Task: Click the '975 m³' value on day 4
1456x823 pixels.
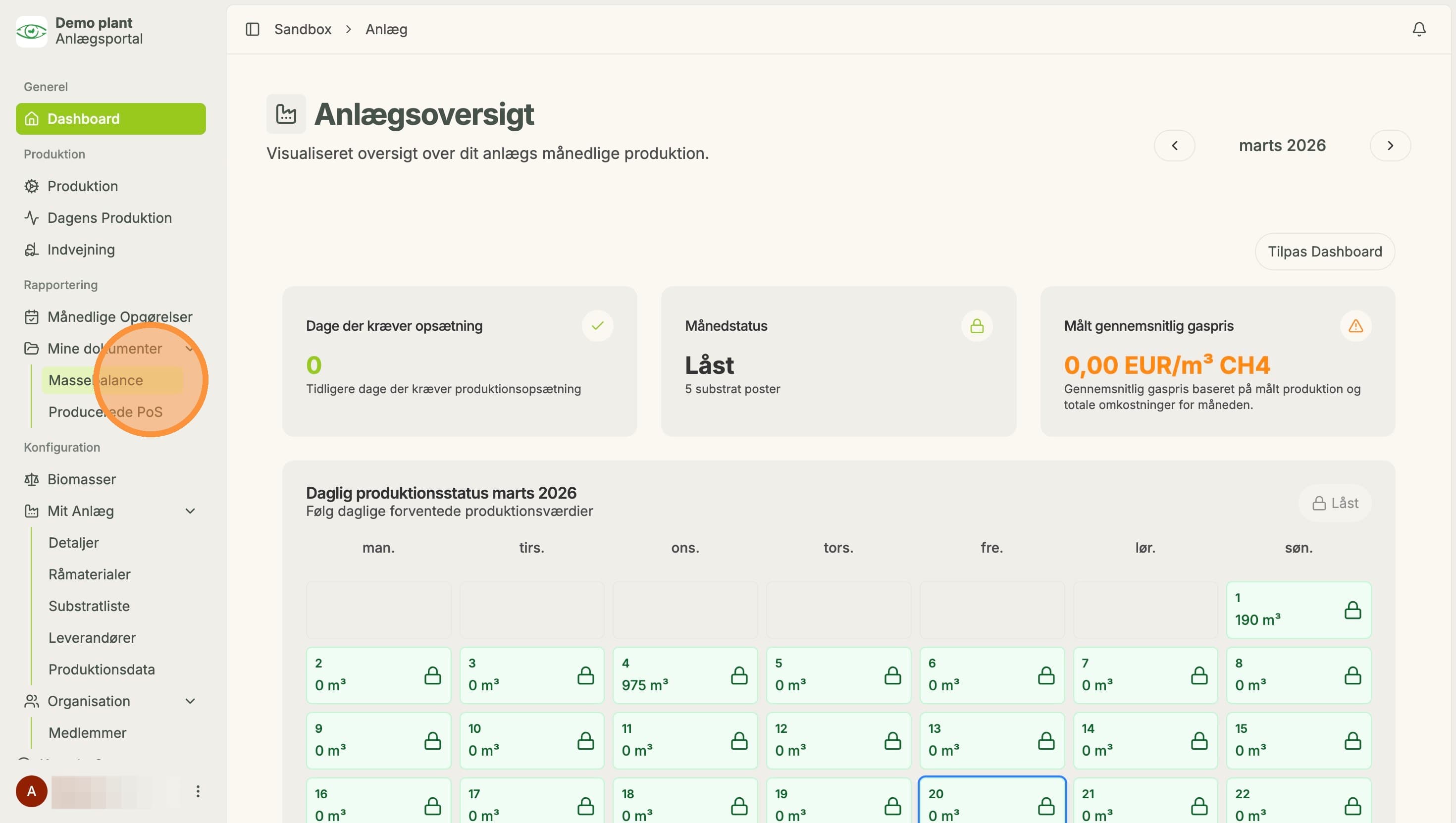Action: point(645,685)
